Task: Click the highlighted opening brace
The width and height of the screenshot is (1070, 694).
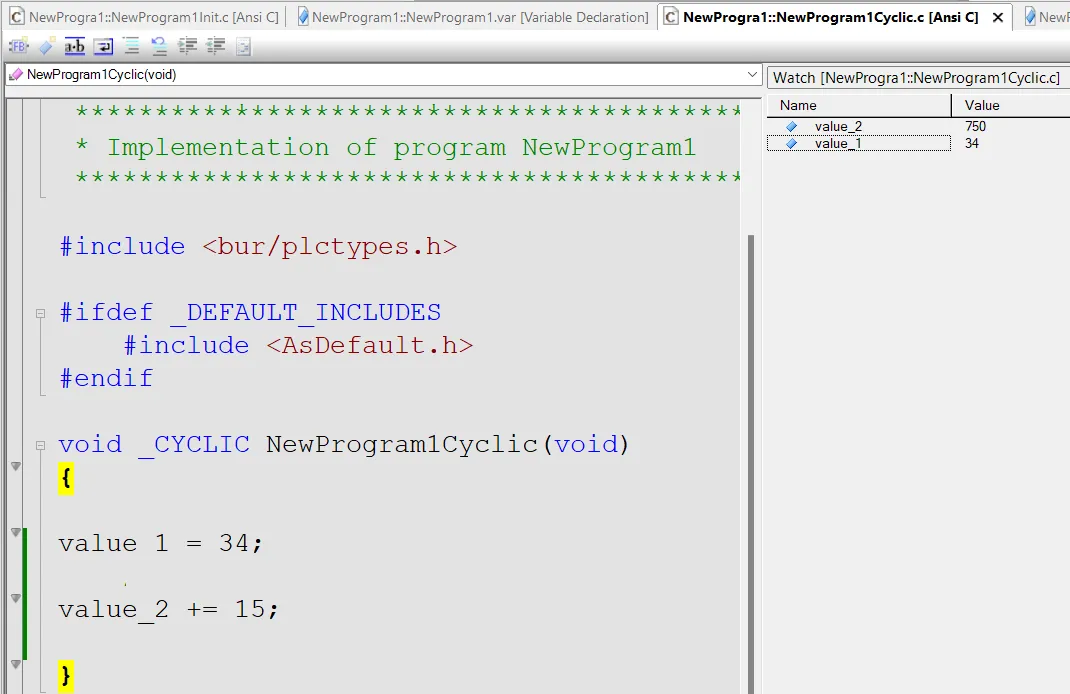Action: (x=66, y=478)
